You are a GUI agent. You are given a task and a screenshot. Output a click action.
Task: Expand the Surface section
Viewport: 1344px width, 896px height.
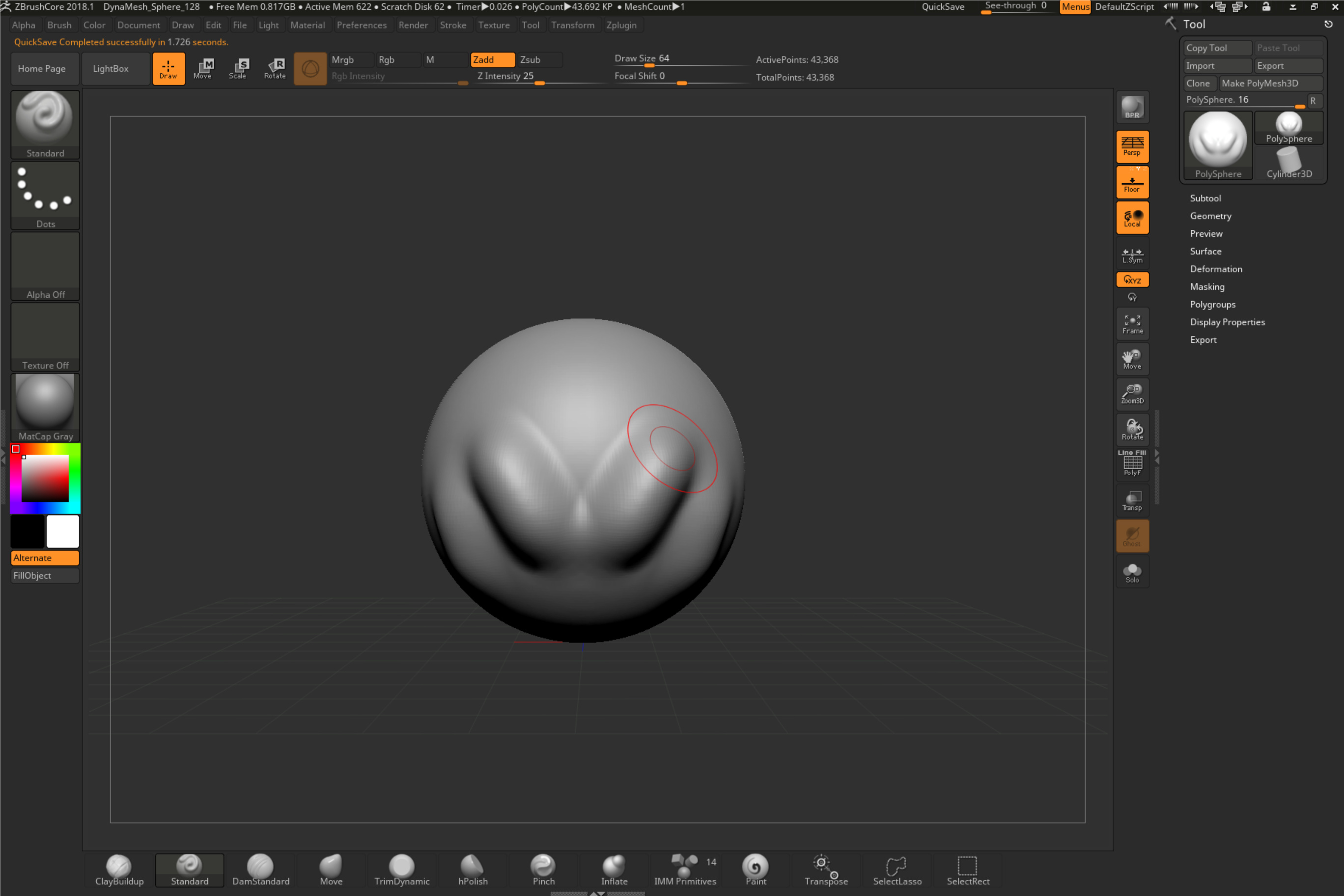1205,252
